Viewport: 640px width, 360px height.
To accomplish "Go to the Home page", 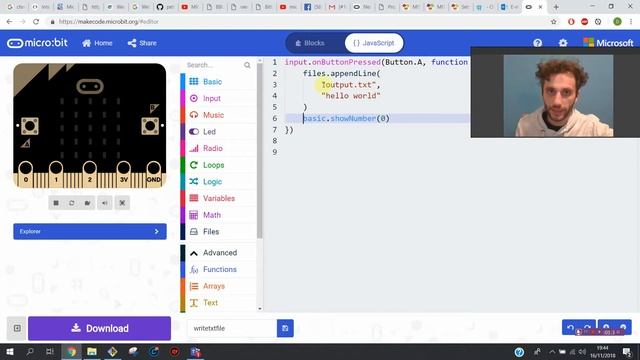I will 97,43.
